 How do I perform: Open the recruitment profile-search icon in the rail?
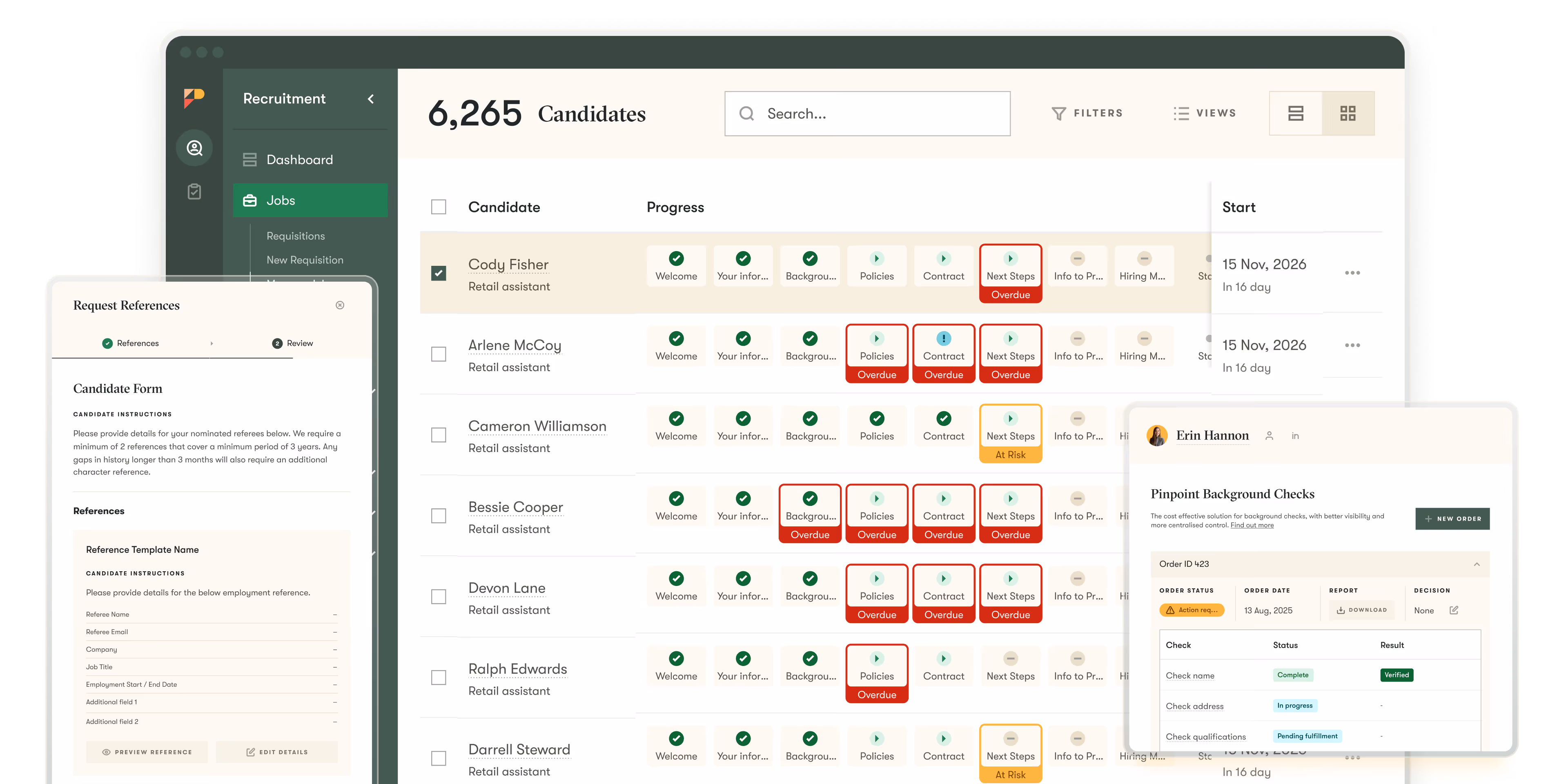(x=194, y=148)
